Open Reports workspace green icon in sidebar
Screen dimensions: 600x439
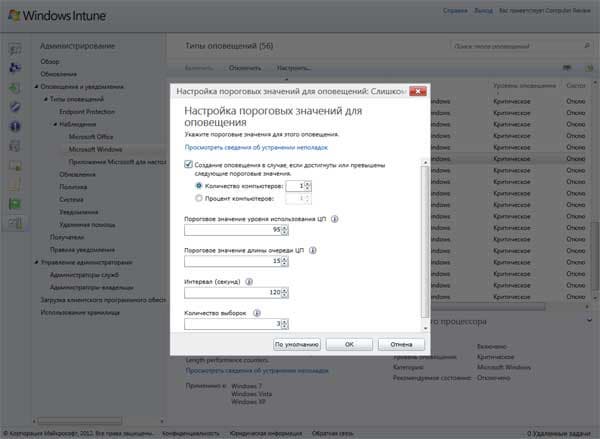pos(15,204)
